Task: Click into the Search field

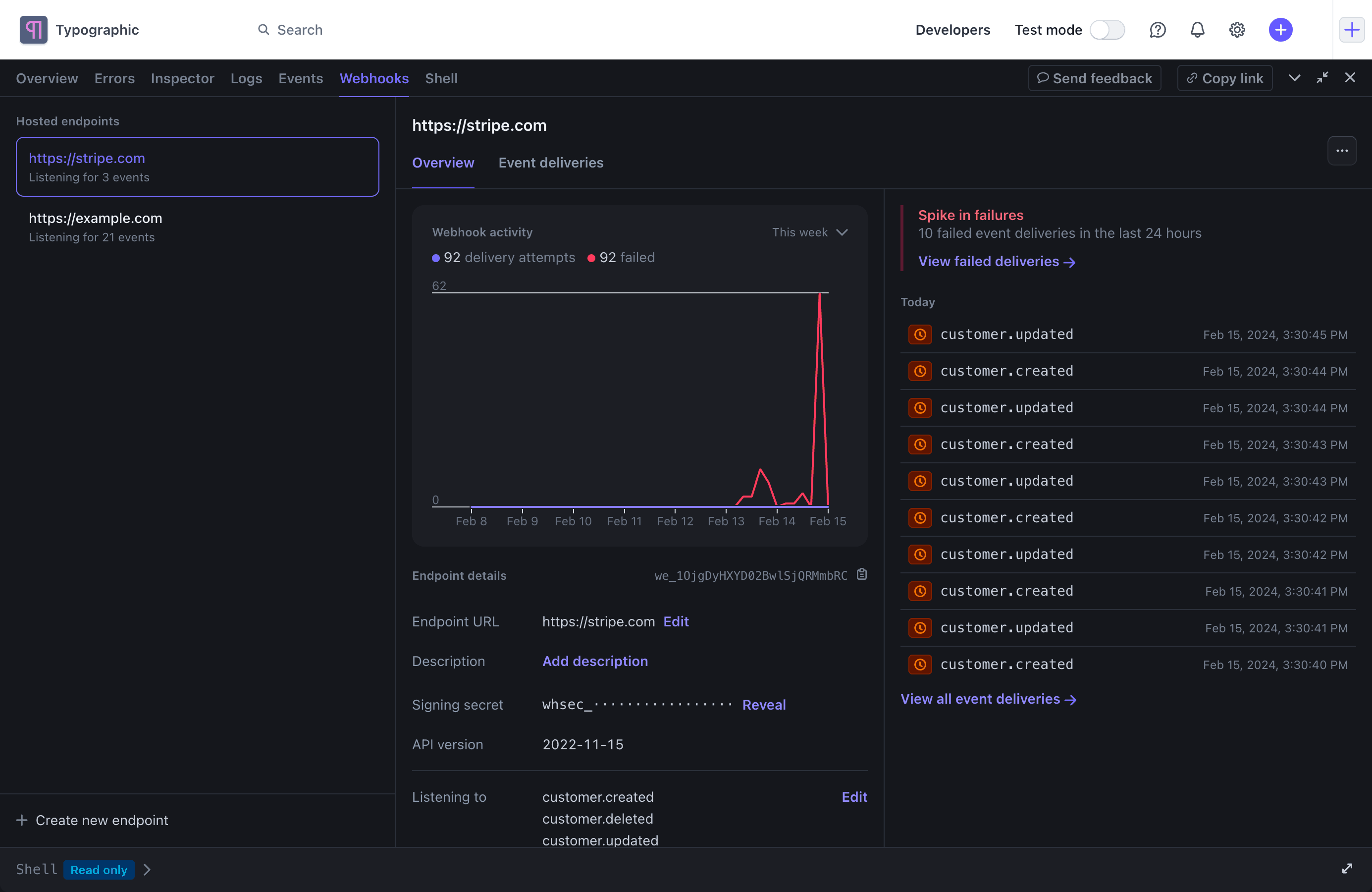Action: [x=299, y=30]
